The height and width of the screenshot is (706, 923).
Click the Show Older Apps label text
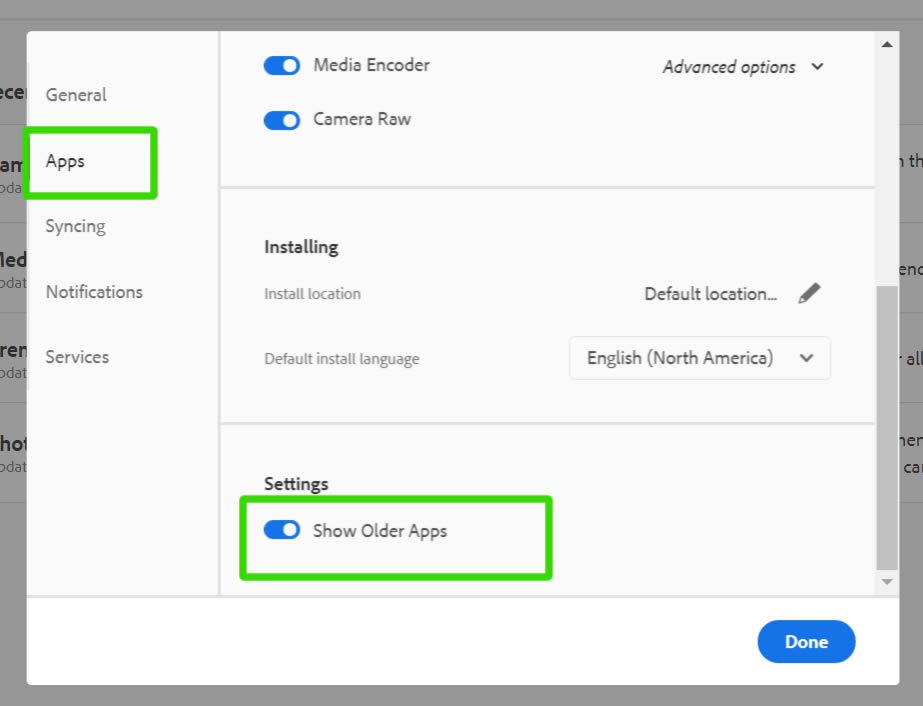coord(380,531)
